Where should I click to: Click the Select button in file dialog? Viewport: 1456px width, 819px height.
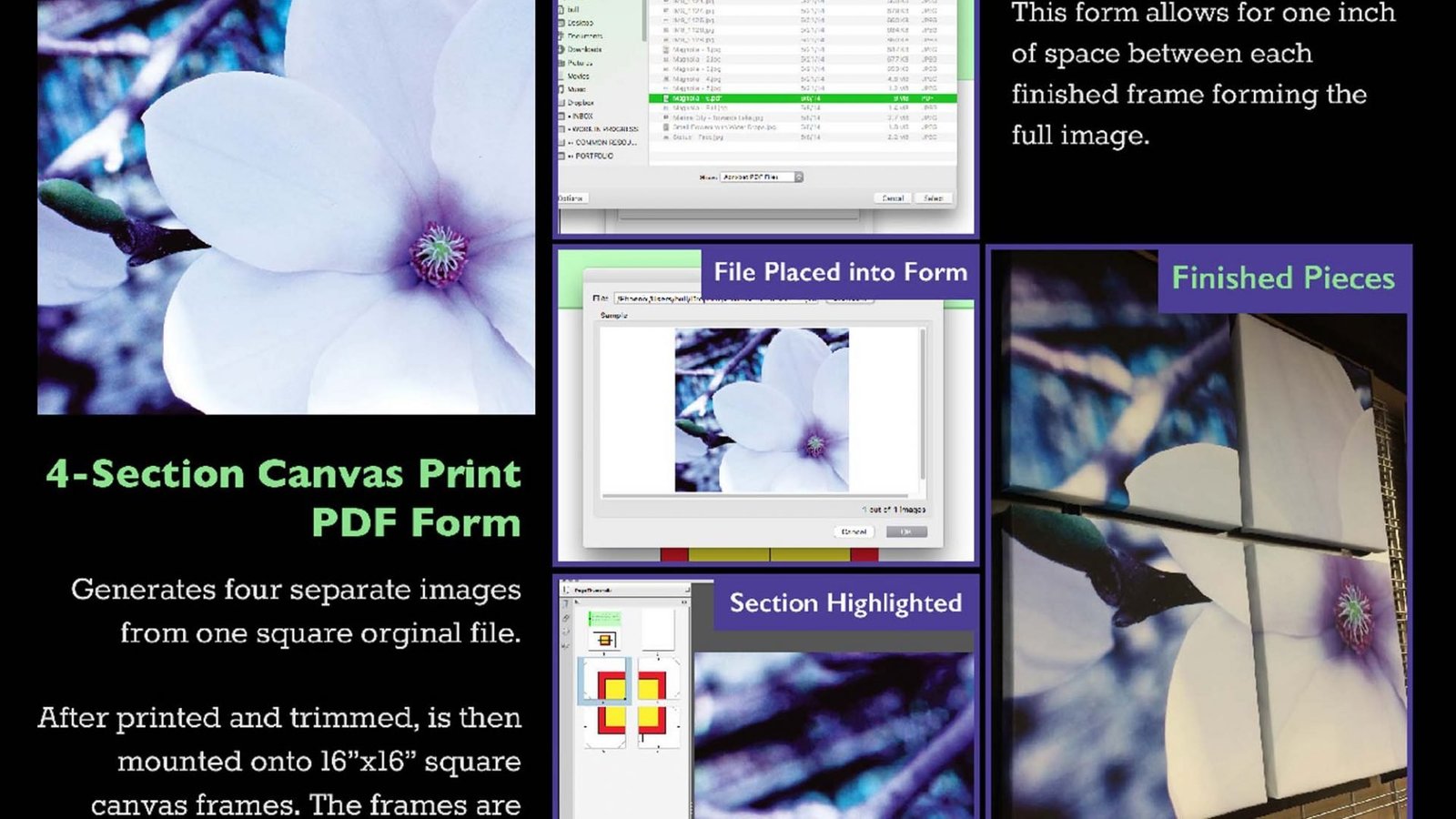(x=933, y=197)
